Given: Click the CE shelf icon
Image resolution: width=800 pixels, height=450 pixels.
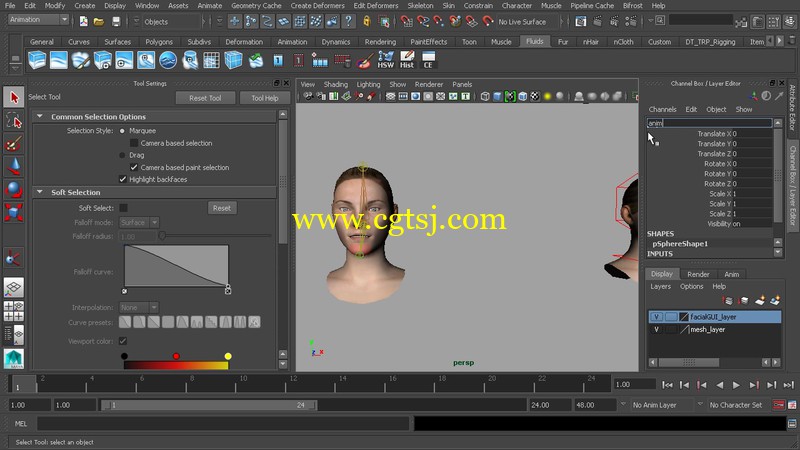Looking at the screenshot, I should point(428,60).
